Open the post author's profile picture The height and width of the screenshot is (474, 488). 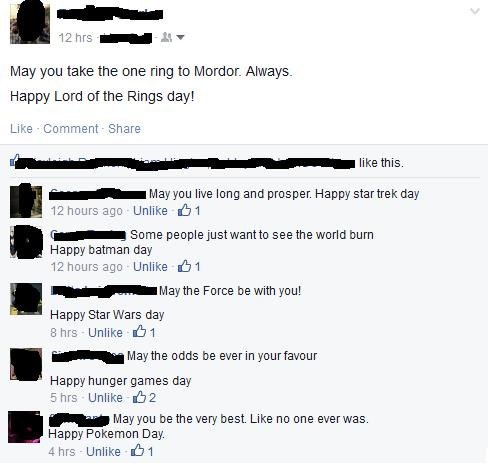30,22
